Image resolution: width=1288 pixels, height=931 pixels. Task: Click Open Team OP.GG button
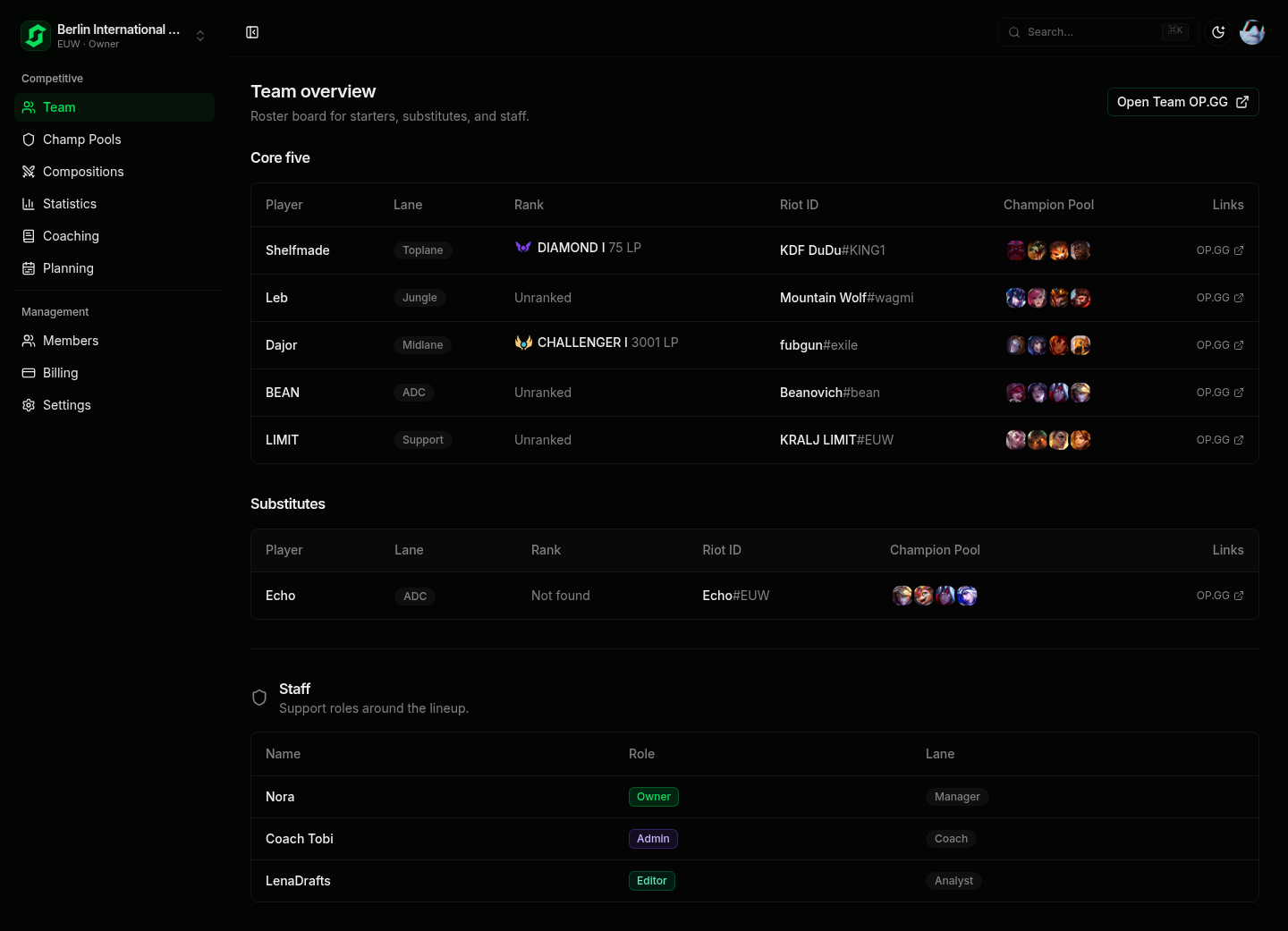[x=1182, y=102]
